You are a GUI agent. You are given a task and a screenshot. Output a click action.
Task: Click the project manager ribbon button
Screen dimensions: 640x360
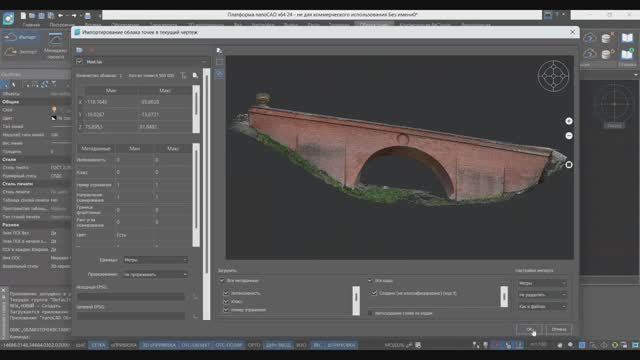(x=56, y=45)
